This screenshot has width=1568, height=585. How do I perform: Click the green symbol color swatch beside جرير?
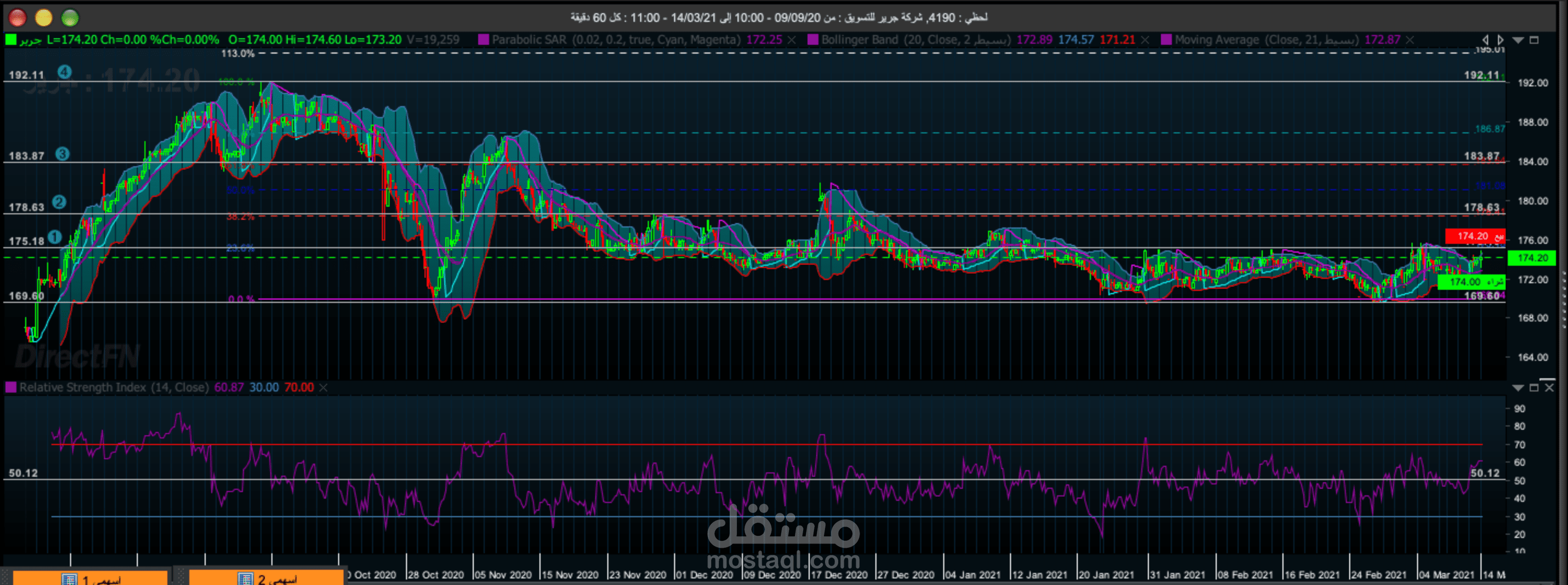(x=11, y=39)
